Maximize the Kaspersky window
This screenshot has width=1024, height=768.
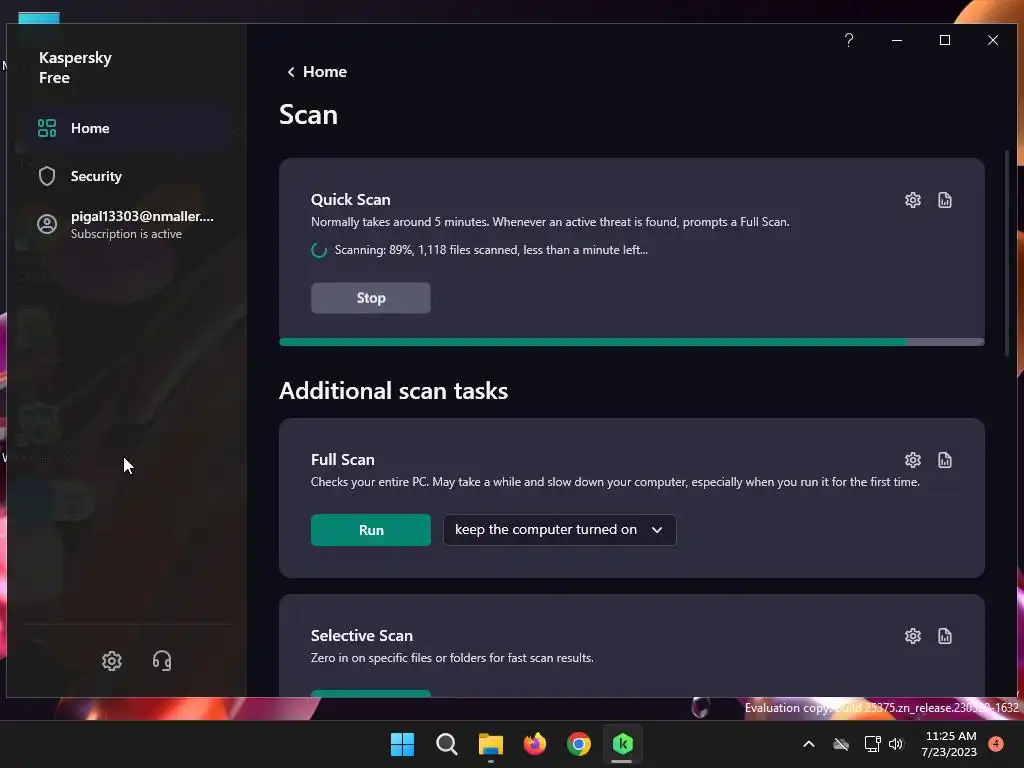[x=944, y=40]
